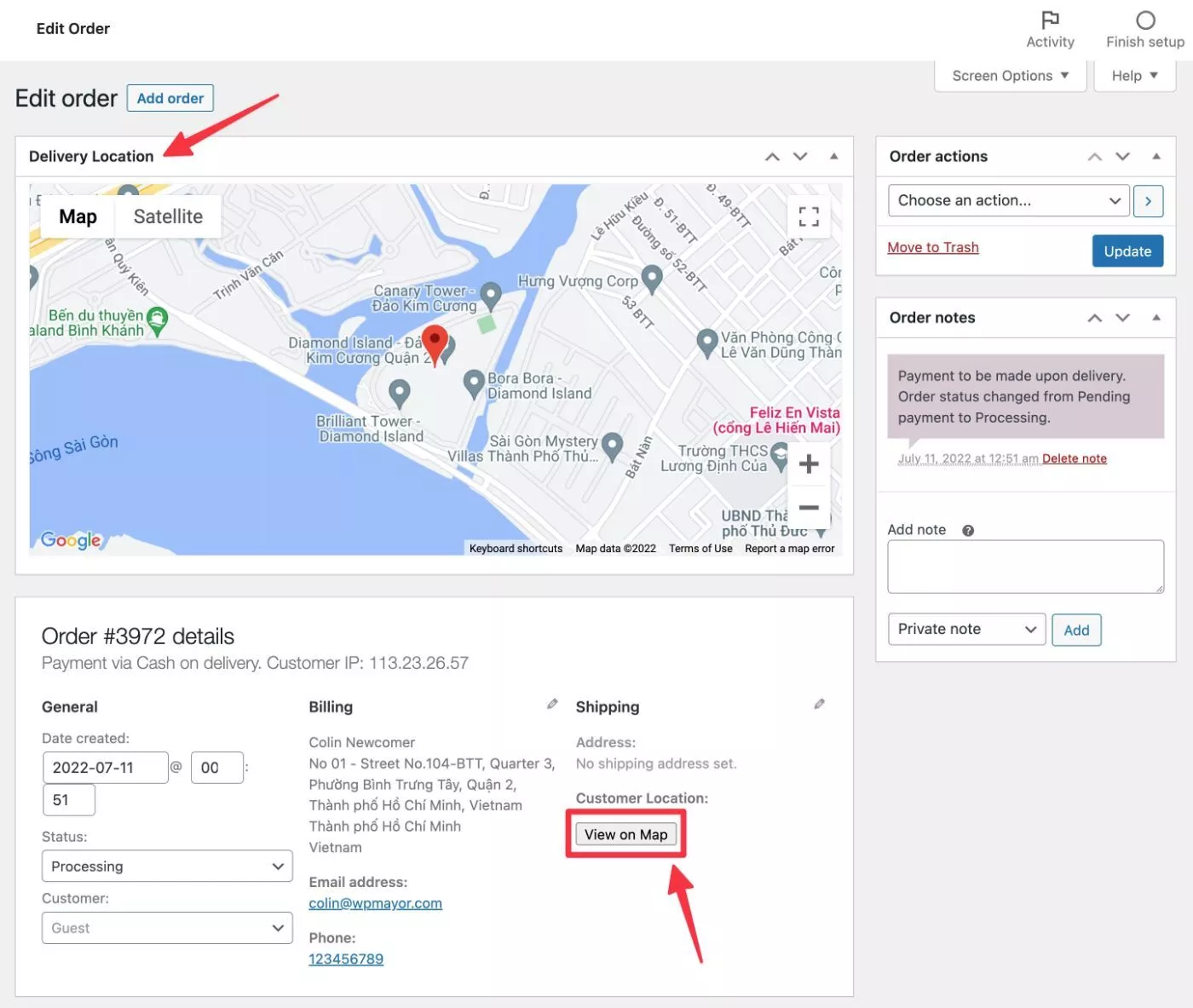The width and height of the screenshot is (1193, 1008).
Task: Expand the Help dropdown
Action: [1134, 76]
